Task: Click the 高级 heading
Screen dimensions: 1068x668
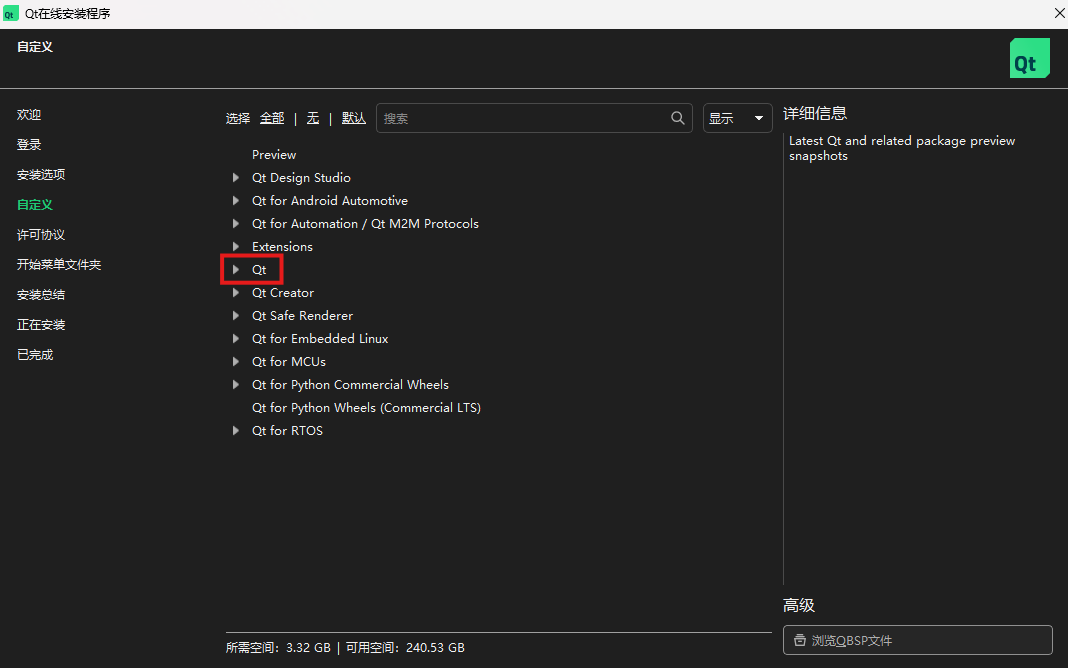Action: click(x=799, y=605)
